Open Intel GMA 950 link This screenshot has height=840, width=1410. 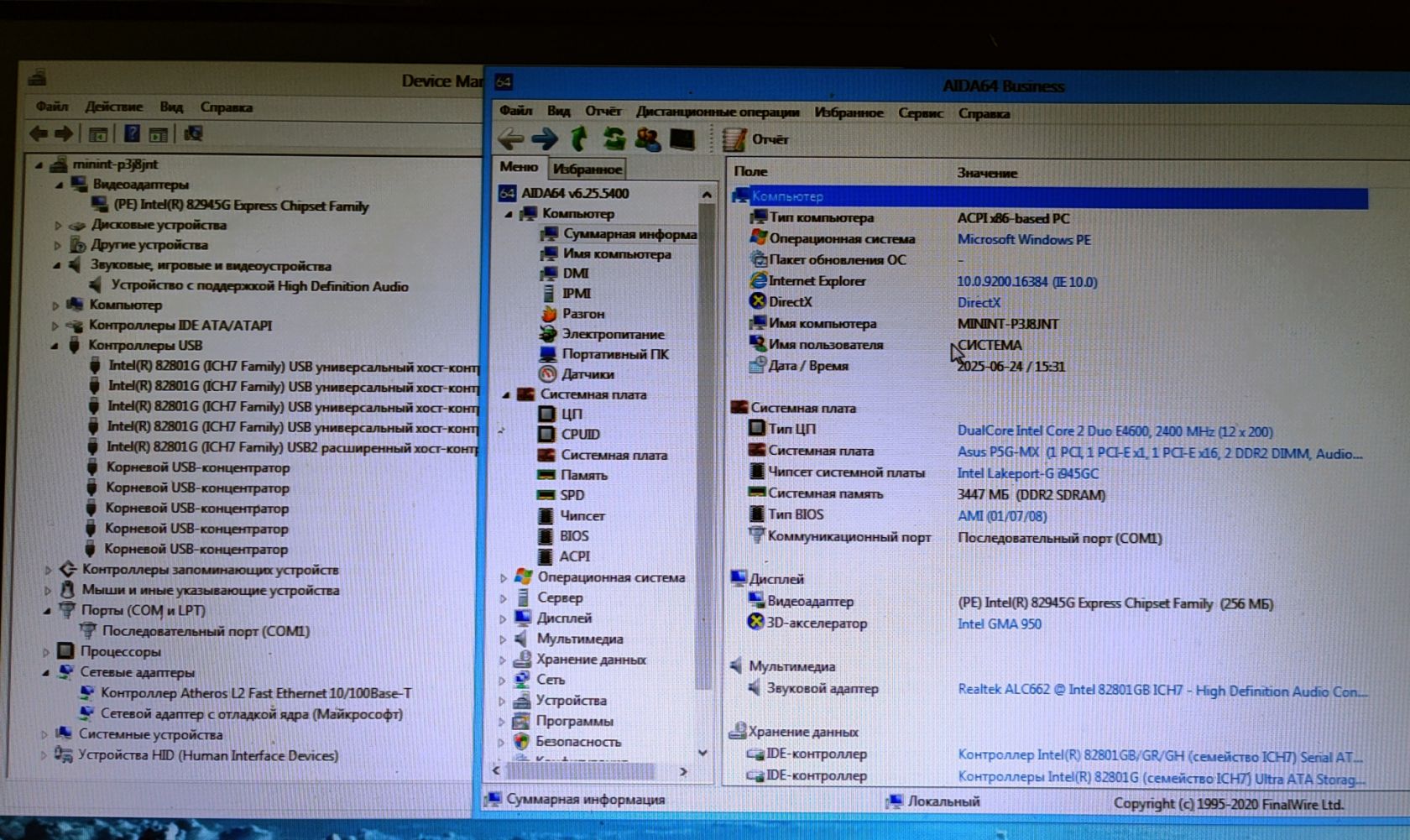[x=1000, y=624]
